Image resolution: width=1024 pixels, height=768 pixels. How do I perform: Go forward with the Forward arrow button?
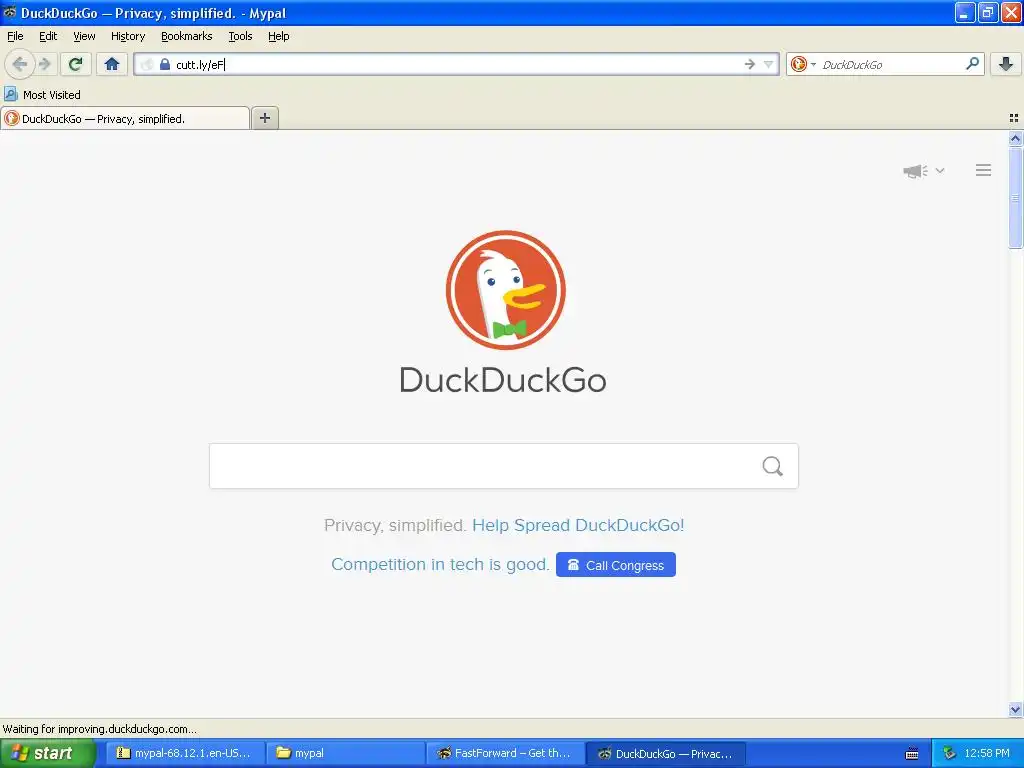pos(45,64)
